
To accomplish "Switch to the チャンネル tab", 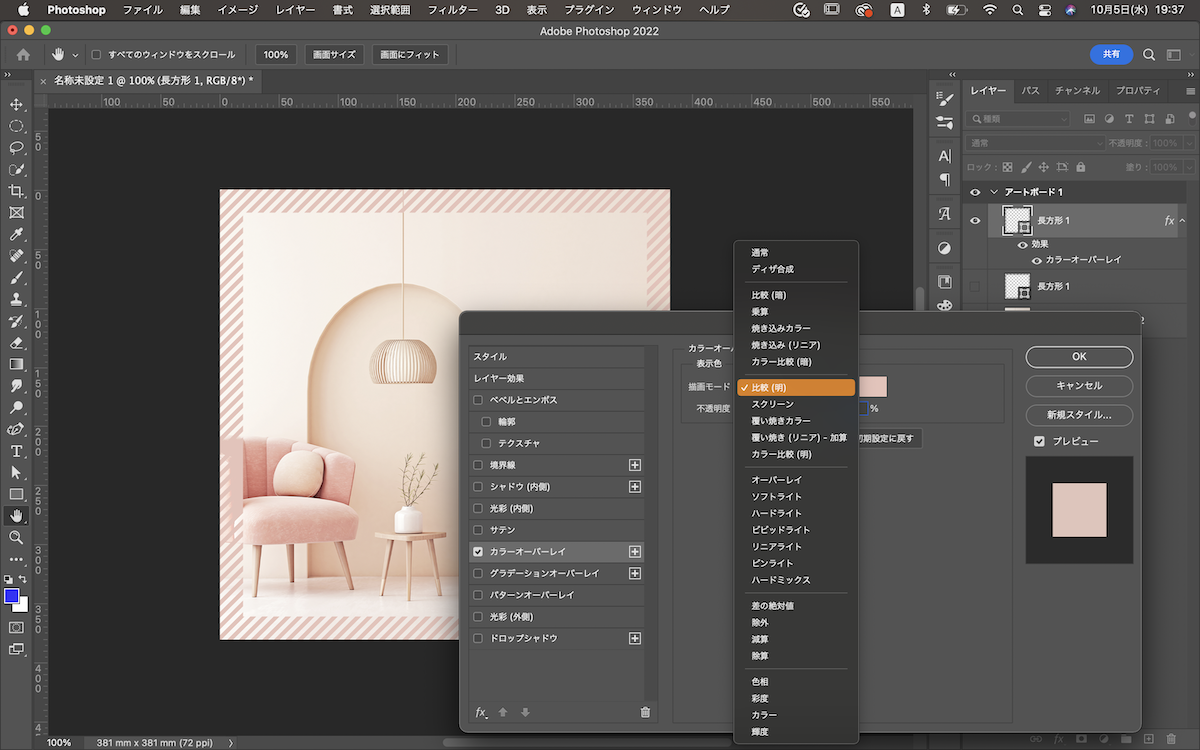I will tap(1077, 91).
